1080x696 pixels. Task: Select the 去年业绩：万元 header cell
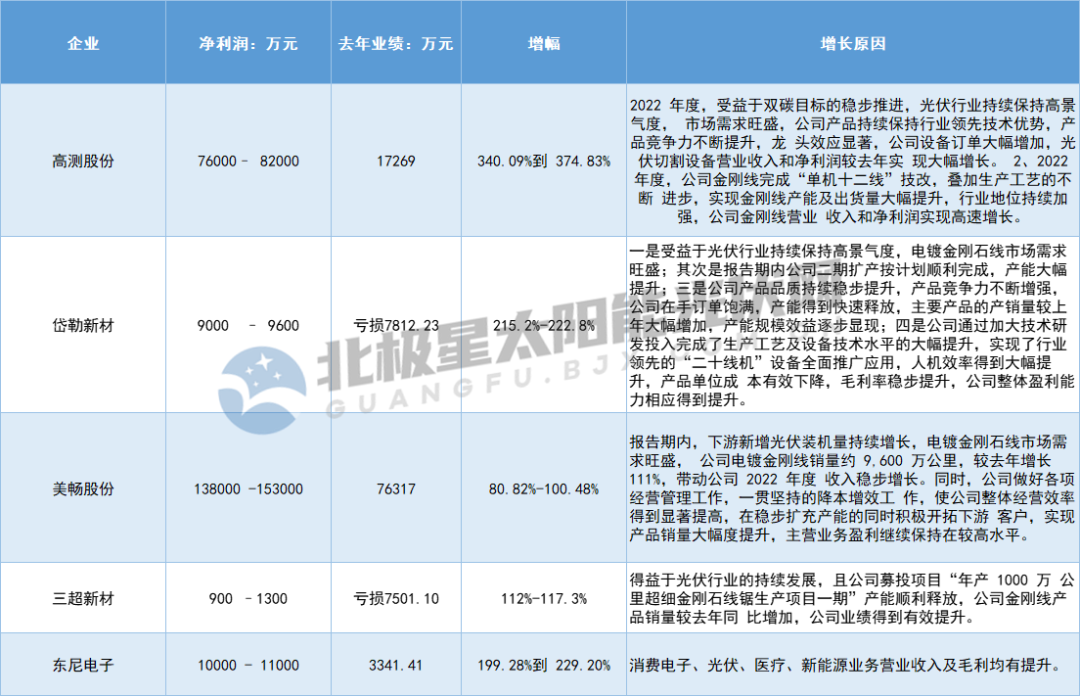pyautogui.click(x=396, y=44)
